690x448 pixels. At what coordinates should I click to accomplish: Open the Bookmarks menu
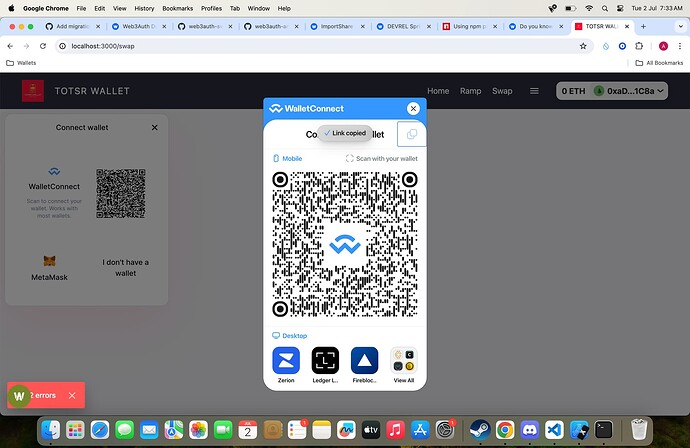(177, 8)
